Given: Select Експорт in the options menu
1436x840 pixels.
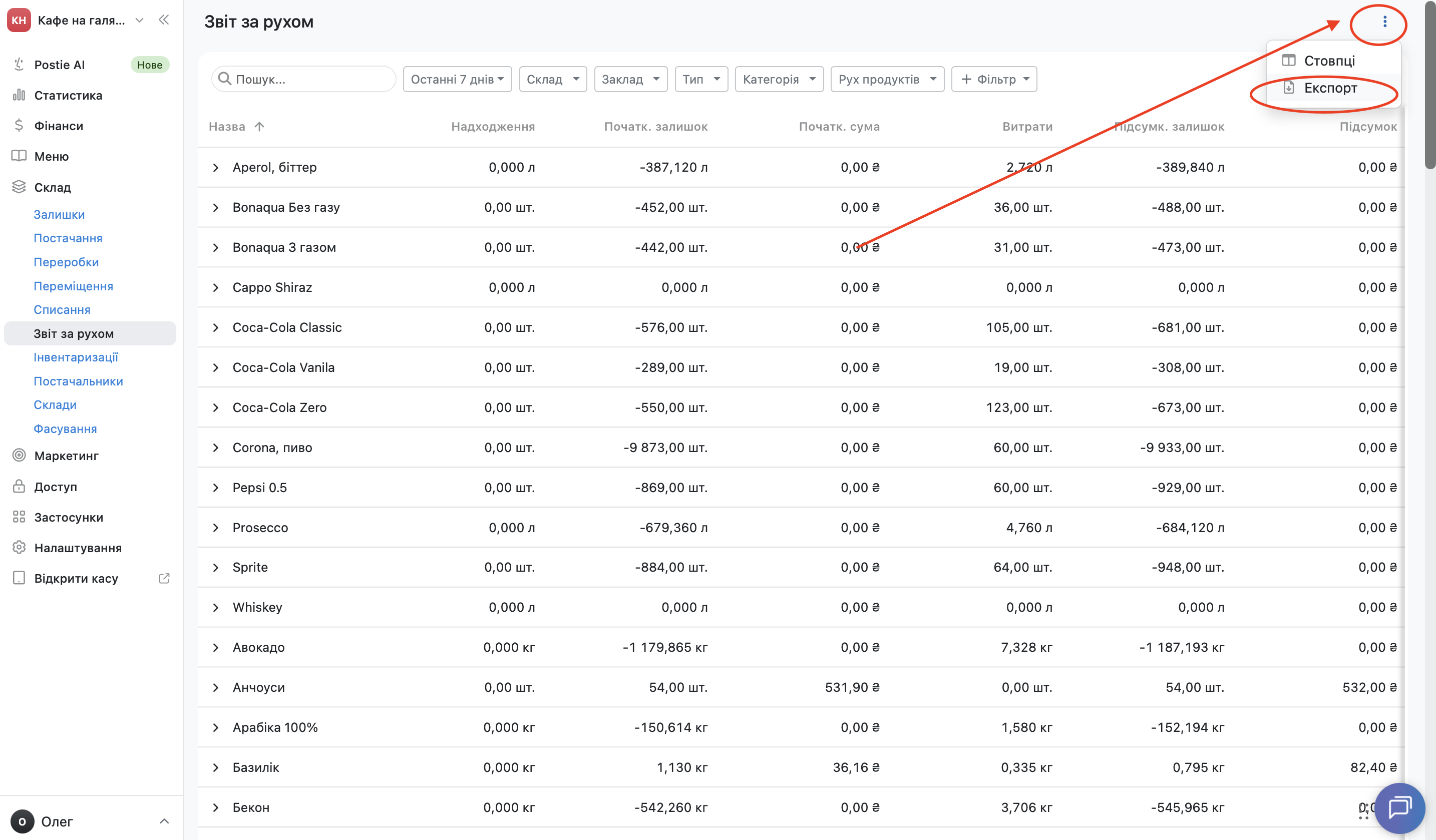Looking at the screenshot, I should point(1332,88).
